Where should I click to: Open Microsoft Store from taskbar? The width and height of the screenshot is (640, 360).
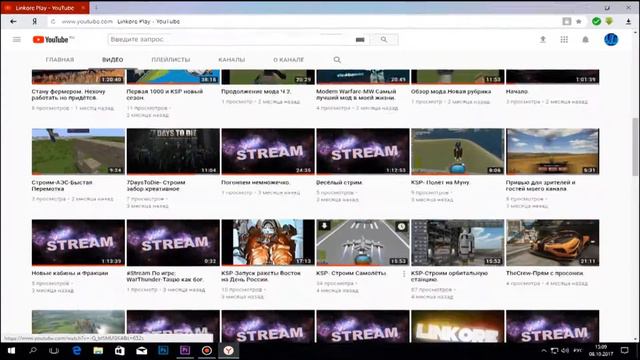(120, 351)
